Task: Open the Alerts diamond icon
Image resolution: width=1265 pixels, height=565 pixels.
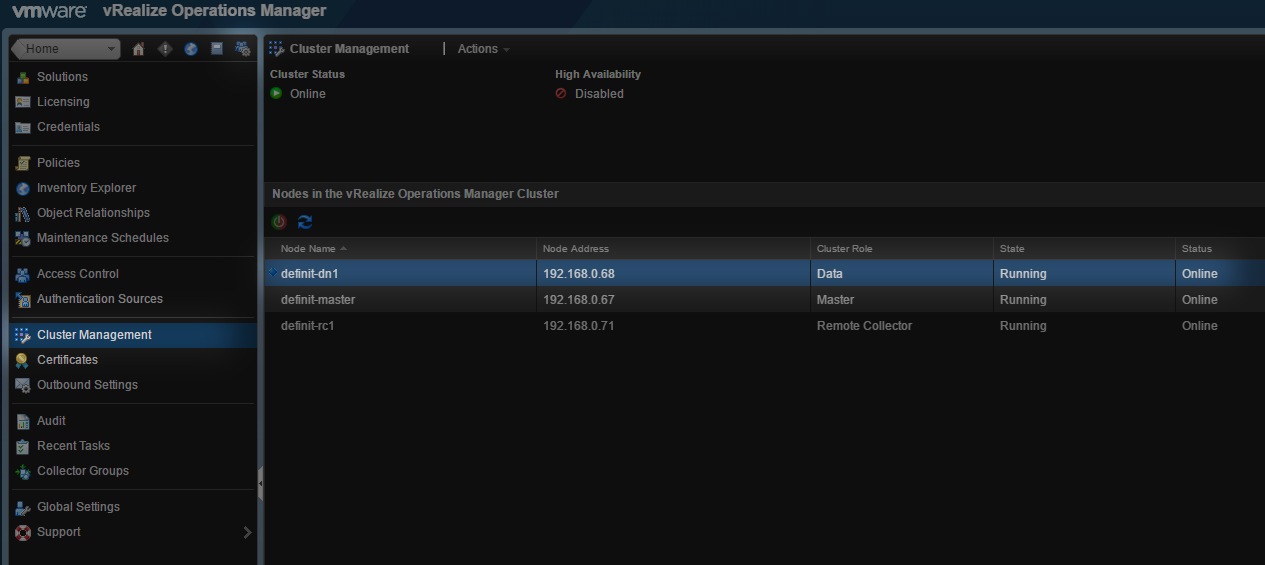Action: coord(165,49)
